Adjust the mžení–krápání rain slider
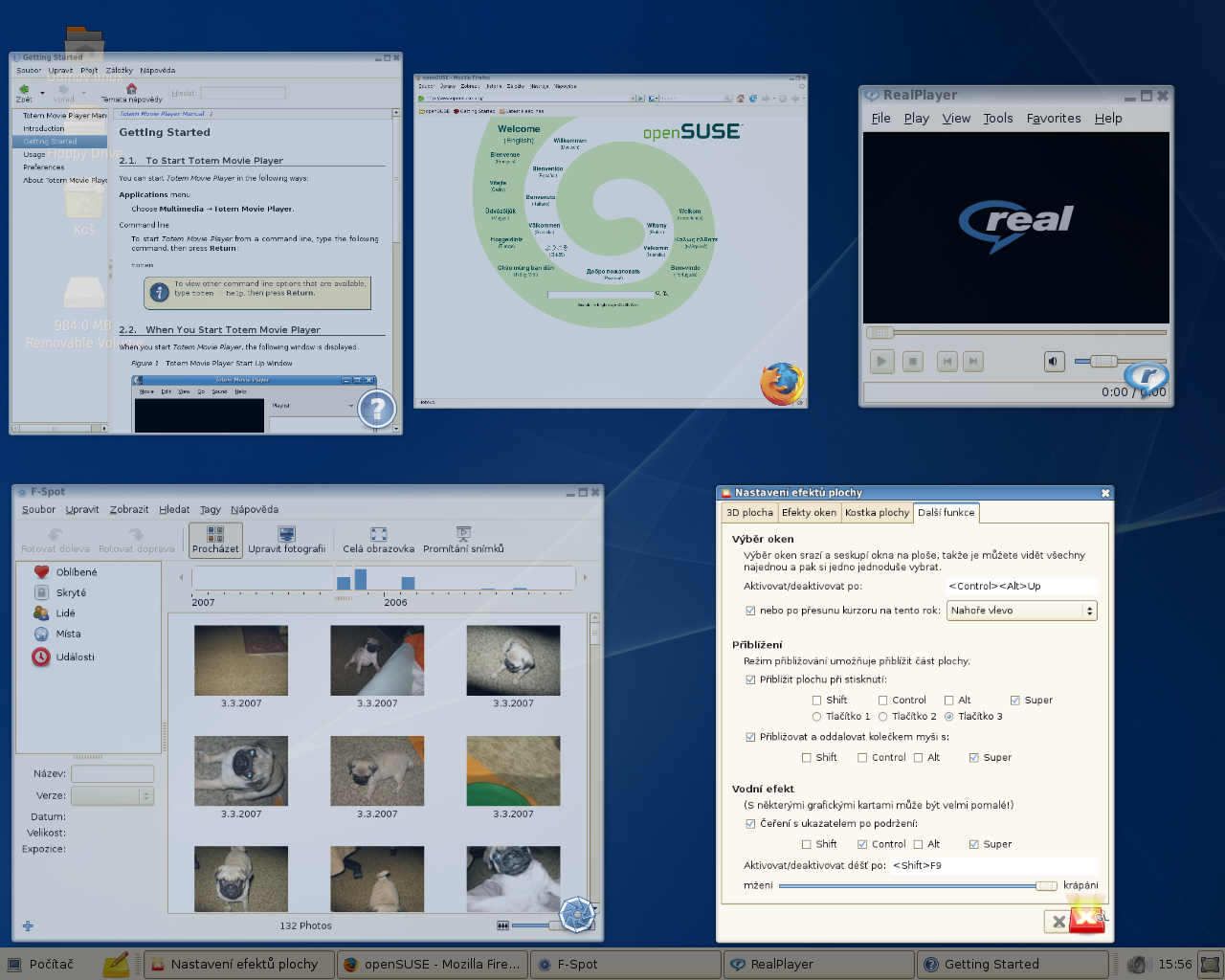Screen dimensions: 1225x980 (x=918, y=886)
